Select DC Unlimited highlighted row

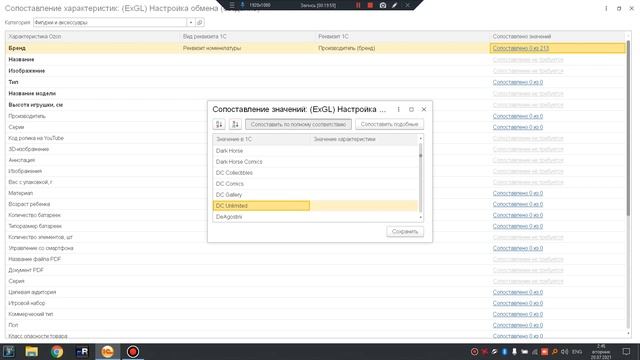coord(315,206)
